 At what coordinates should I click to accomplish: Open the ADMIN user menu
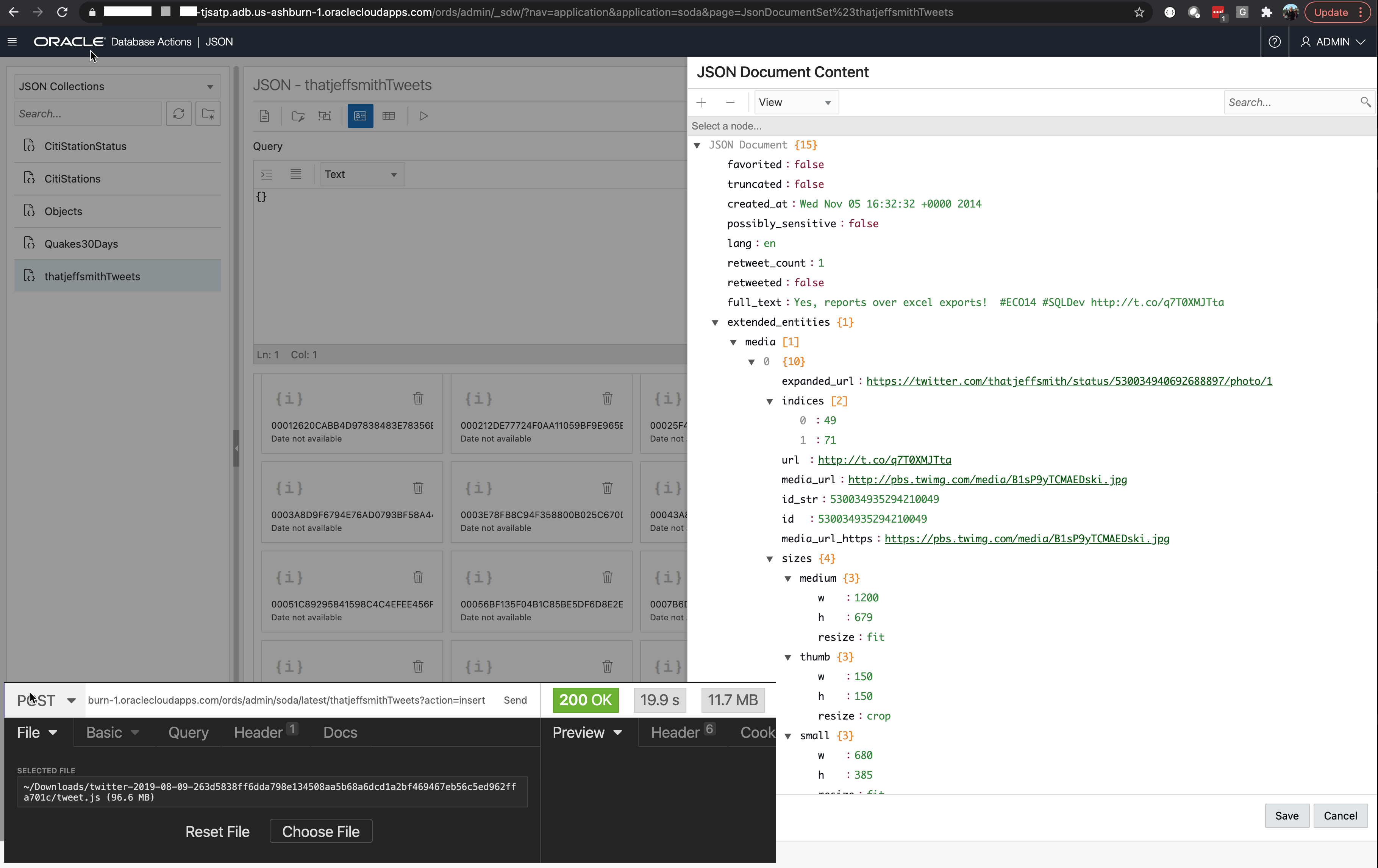pyautogui.click(x=1333, y=42)
